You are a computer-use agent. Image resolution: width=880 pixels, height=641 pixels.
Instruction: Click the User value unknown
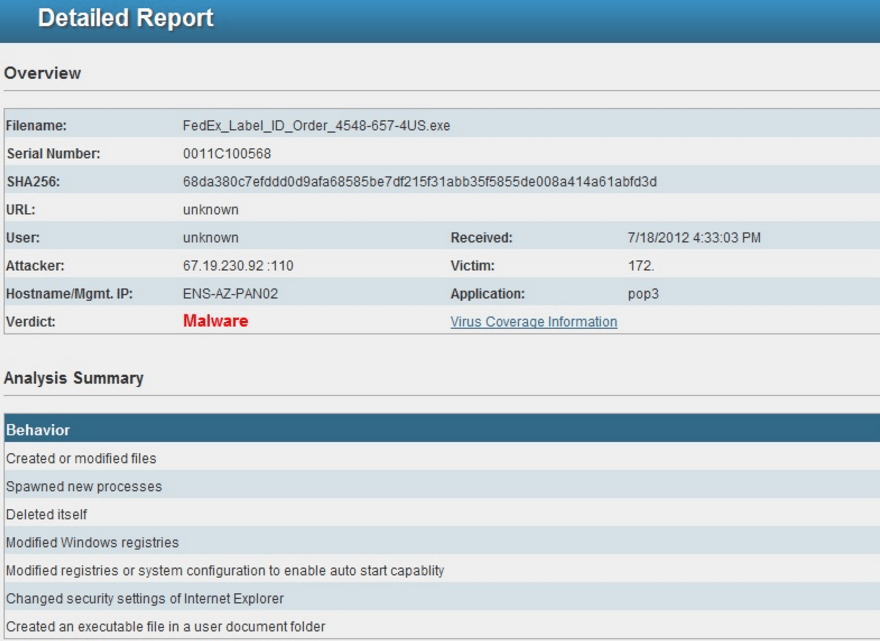[x=210, y=238]
